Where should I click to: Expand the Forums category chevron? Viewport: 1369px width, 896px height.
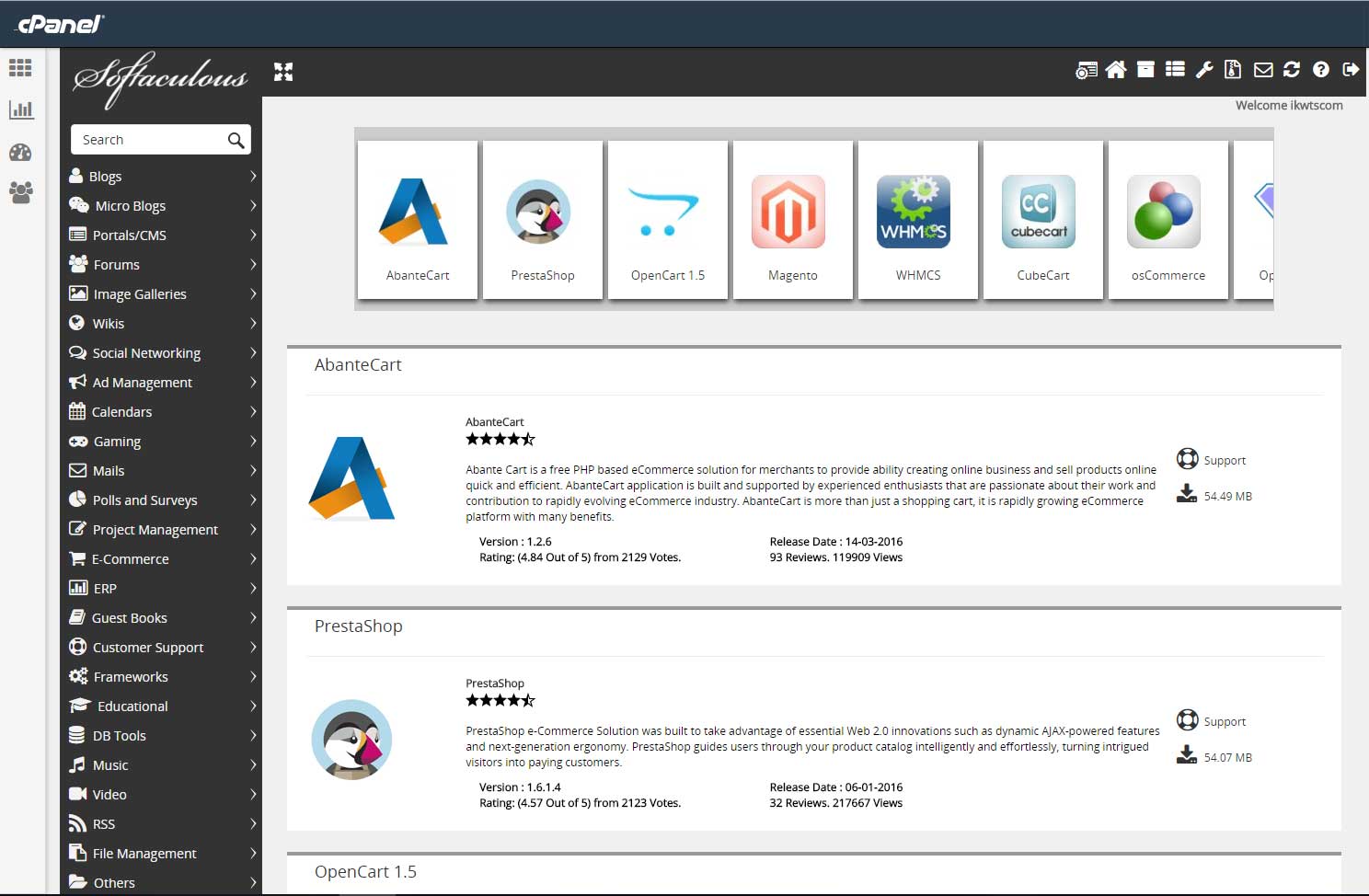[253, 265]
